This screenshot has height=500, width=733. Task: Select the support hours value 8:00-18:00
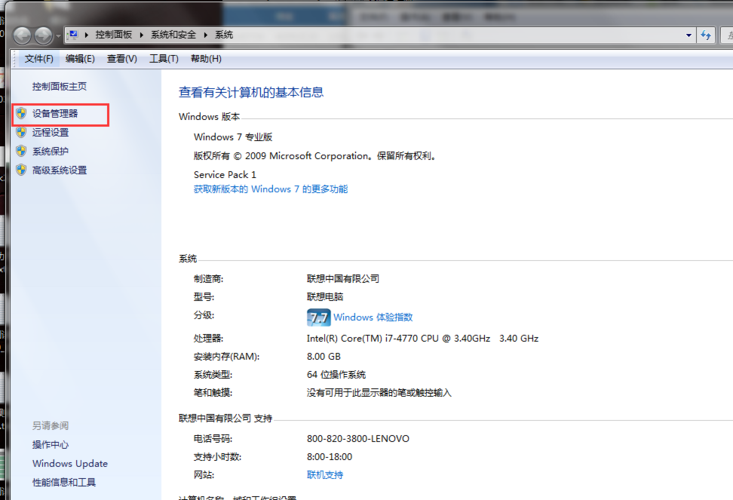tap(330, 457)
